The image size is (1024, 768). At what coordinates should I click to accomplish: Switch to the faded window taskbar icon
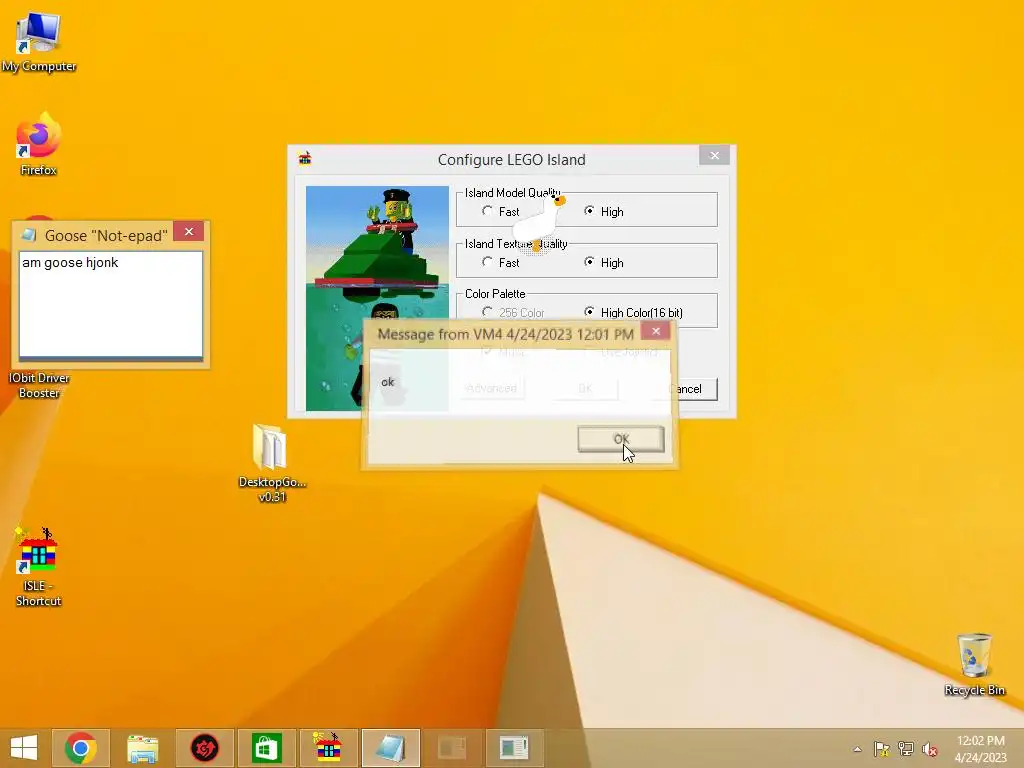(452, 748)
